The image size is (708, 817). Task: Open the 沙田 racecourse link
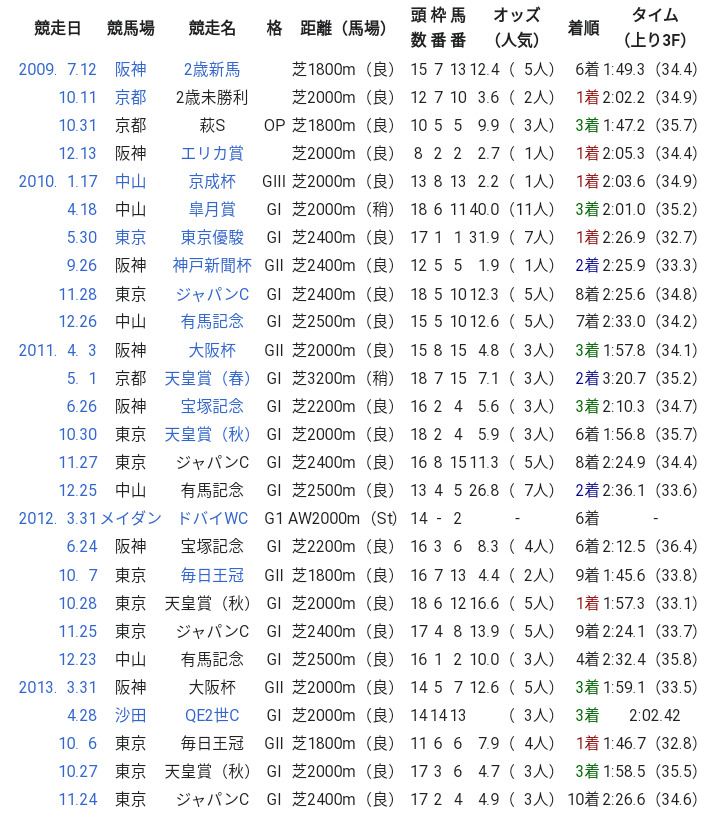[130, 715]
